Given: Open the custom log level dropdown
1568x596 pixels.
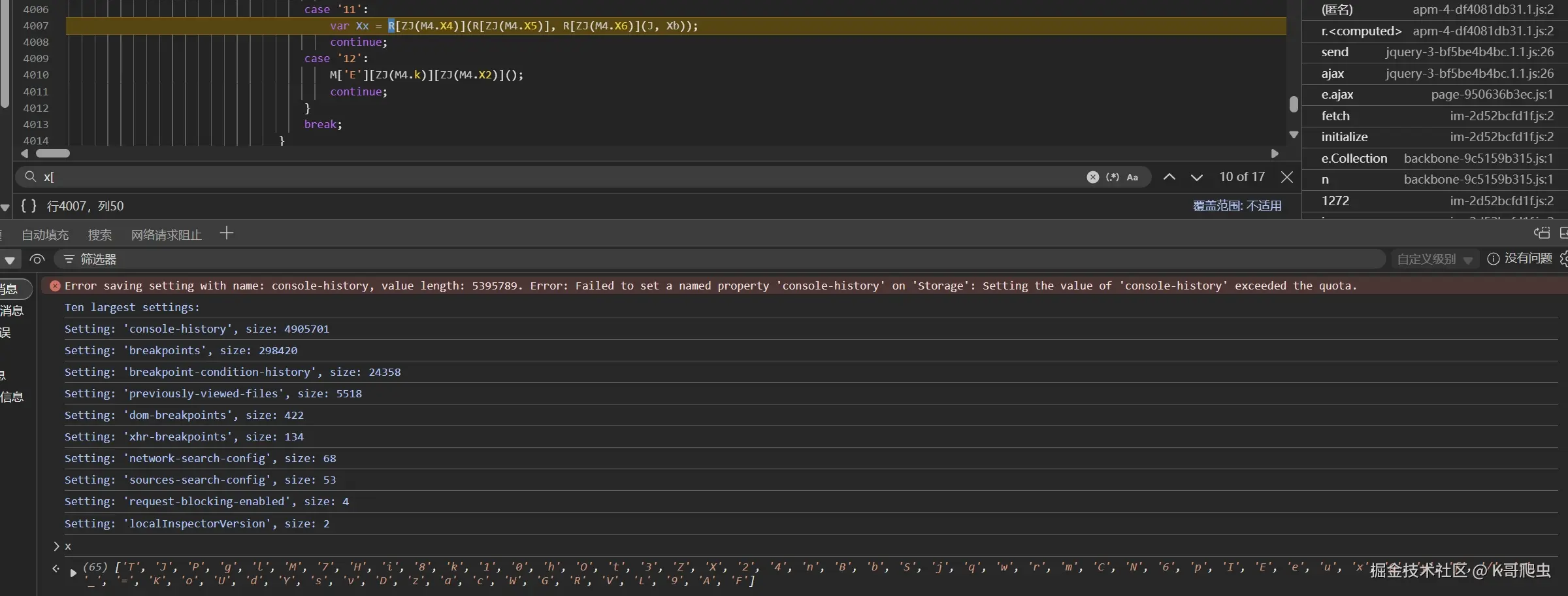Looking at the screenshot, I should click(x=1434, y=259).
